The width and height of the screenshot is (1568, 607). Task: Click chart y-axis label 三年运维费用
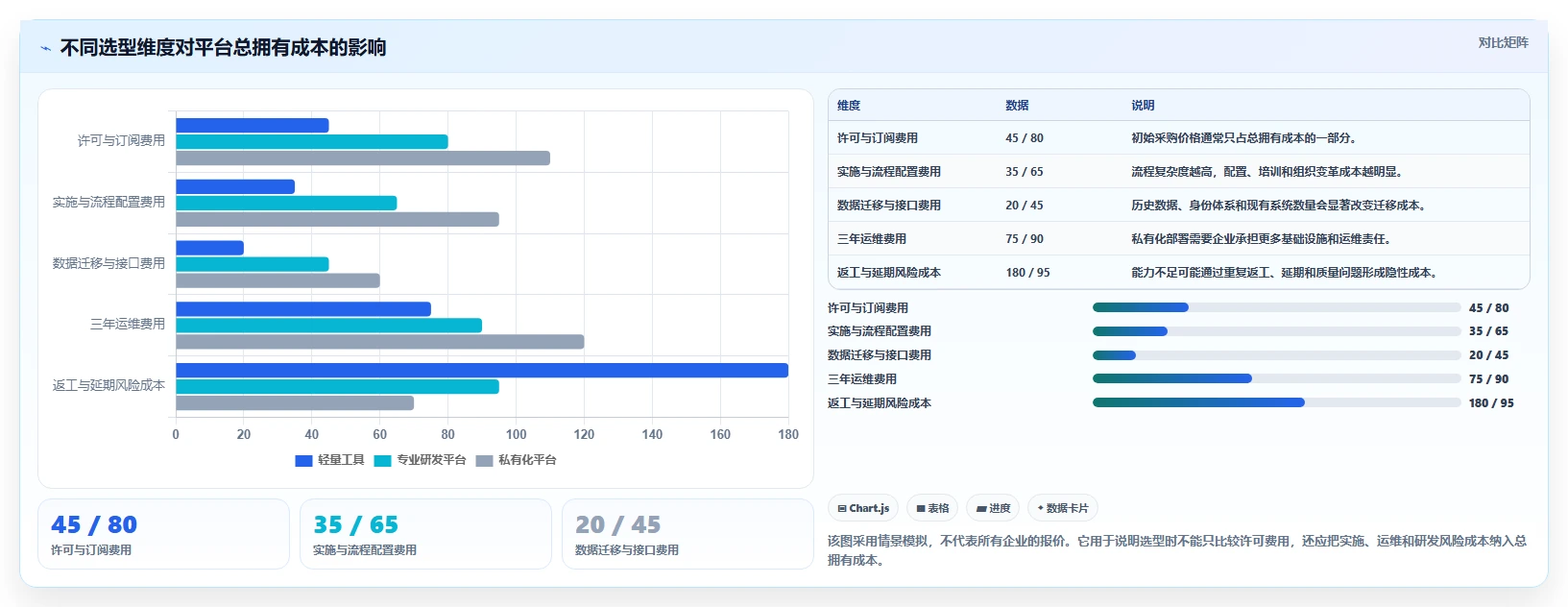point(128,324)
